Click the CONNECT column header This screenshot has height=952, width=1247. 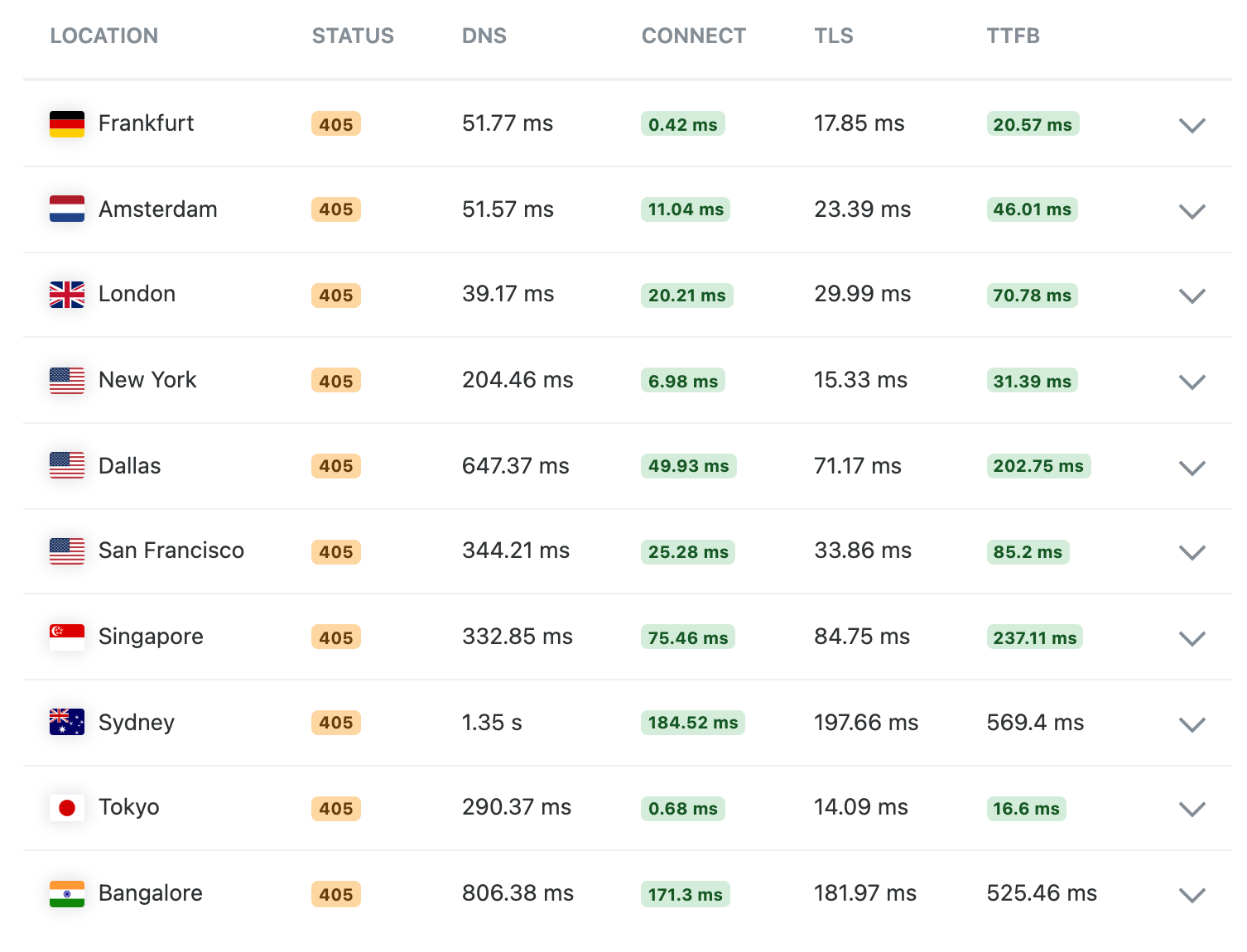pyautogui.click(x=693, y=36)
